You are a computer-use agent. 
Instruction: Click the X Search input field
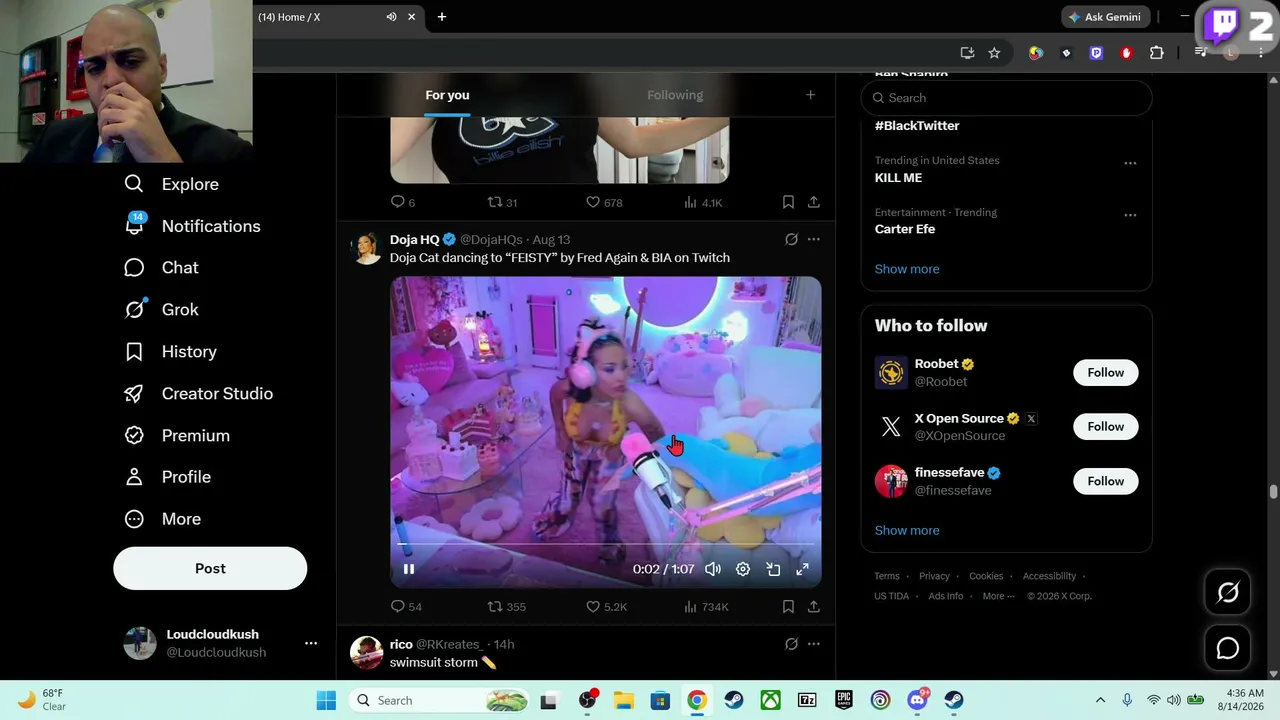coord(1006,98)
